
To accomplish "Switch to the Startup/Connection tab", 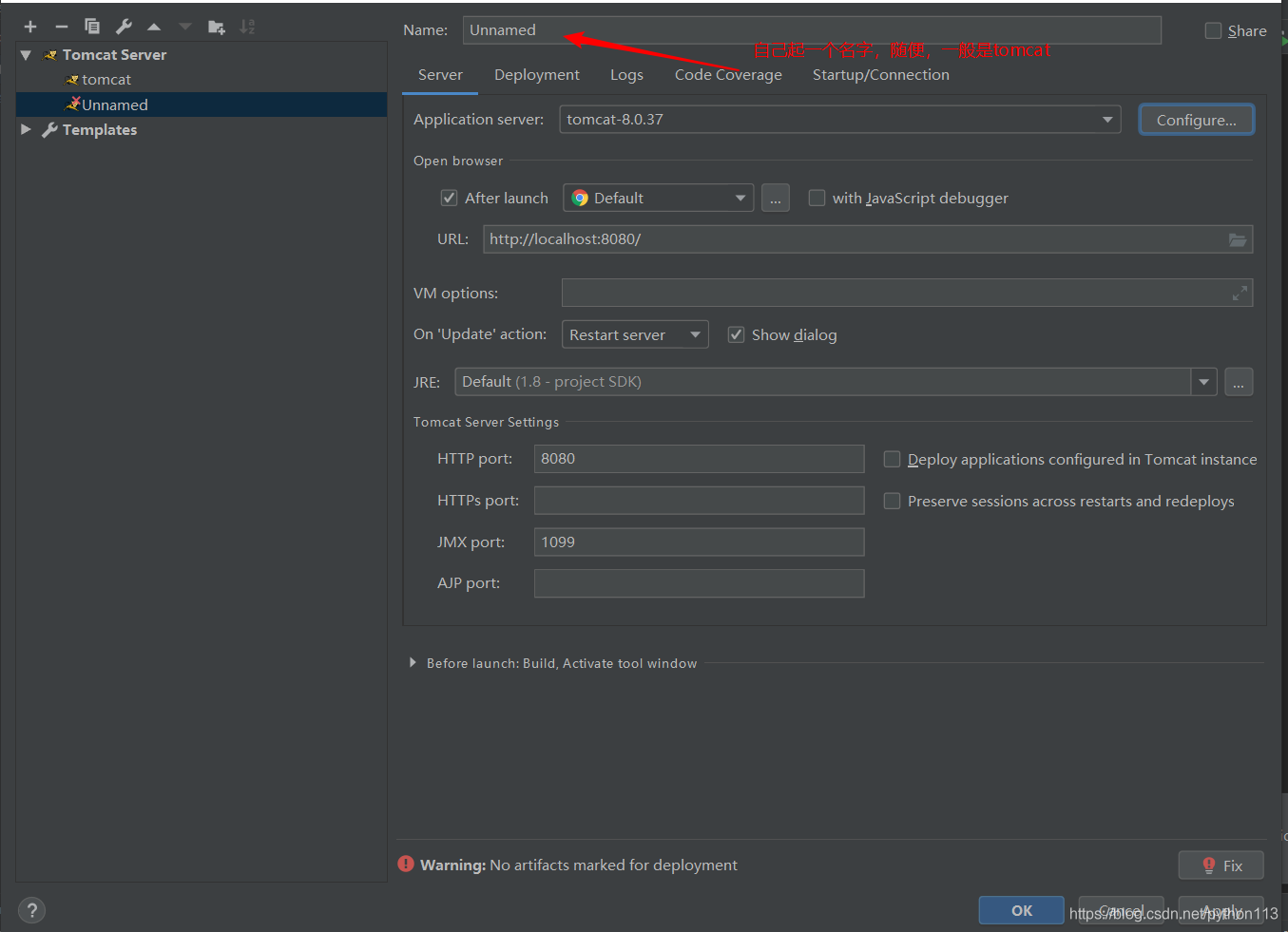I will click(880, 75).
